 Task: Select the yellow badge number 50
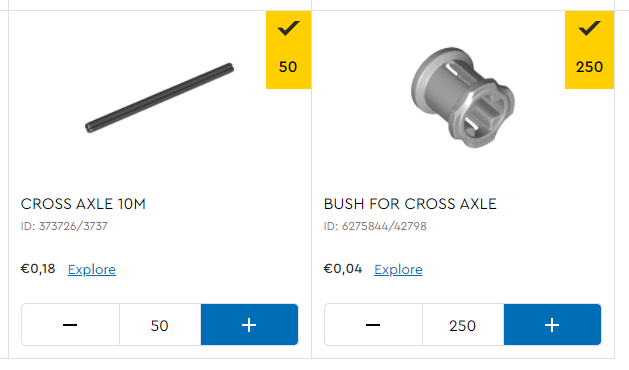tap(288, 67)
